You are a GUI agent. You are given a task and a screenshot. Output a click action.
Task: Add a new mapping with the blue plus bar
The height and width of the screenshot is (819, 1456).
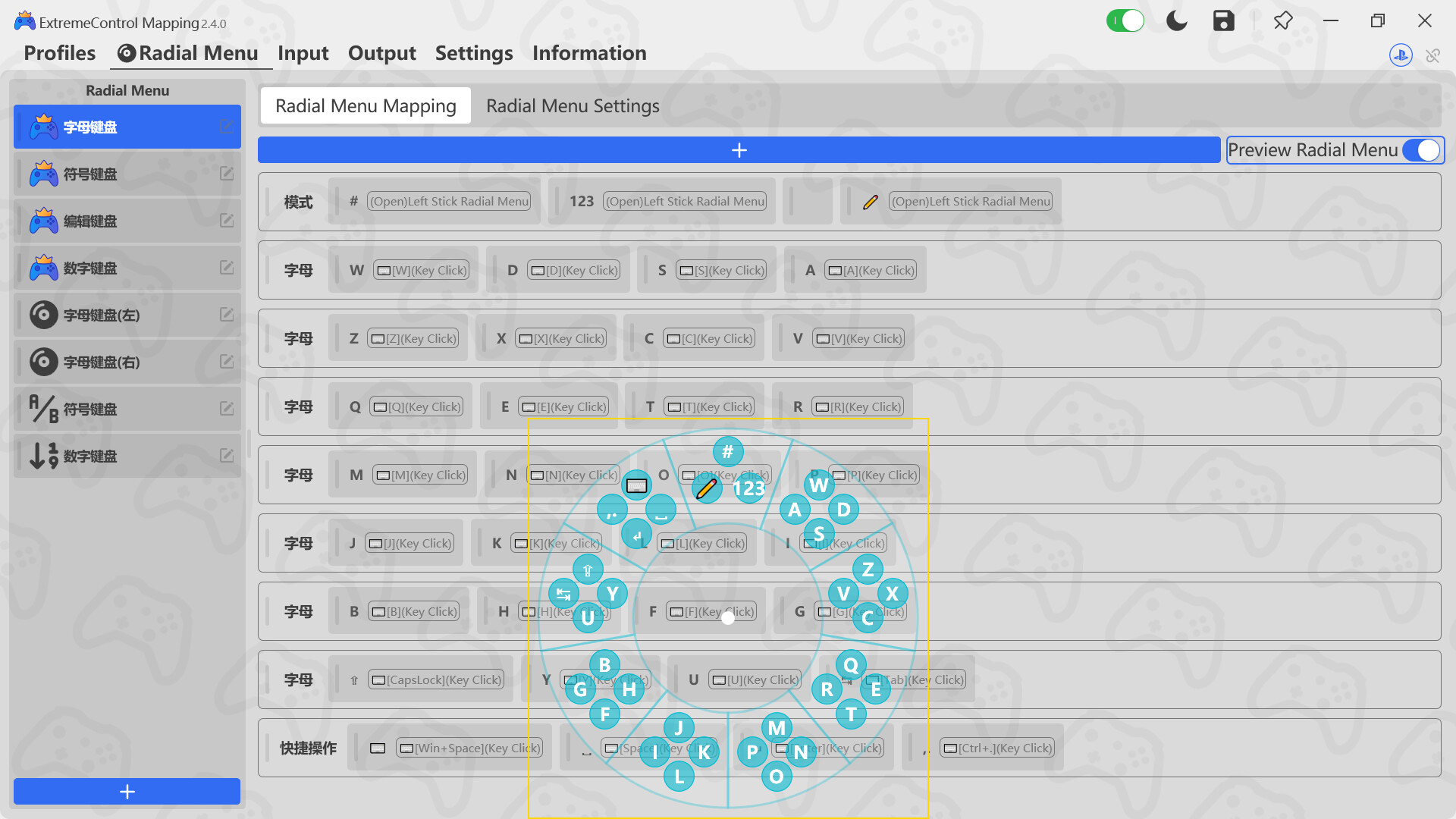coord(739,149)
